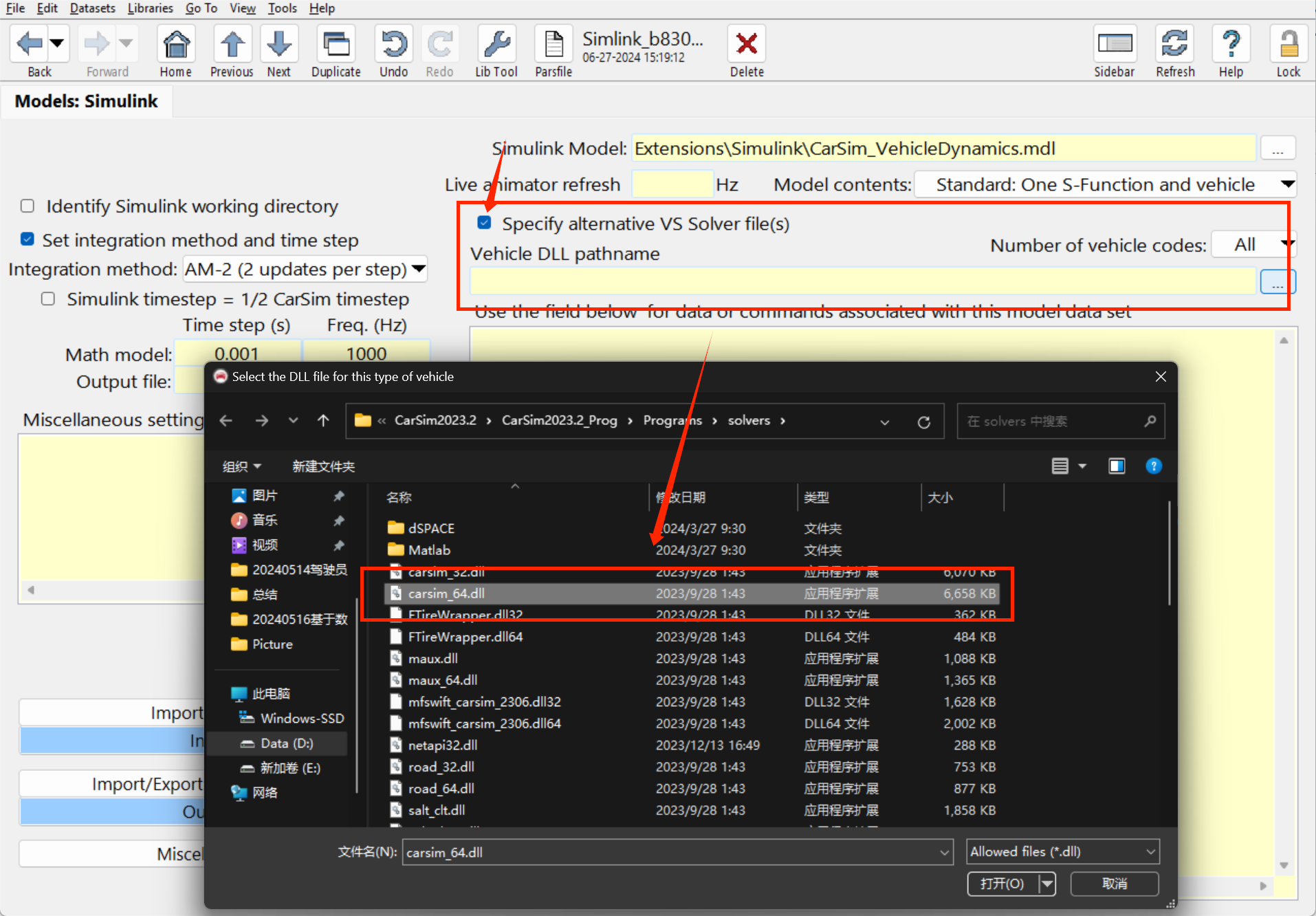Screen dimensions: 1316x916
Task: Click 新建文件夹 to create folder
Action: point(323,466)
